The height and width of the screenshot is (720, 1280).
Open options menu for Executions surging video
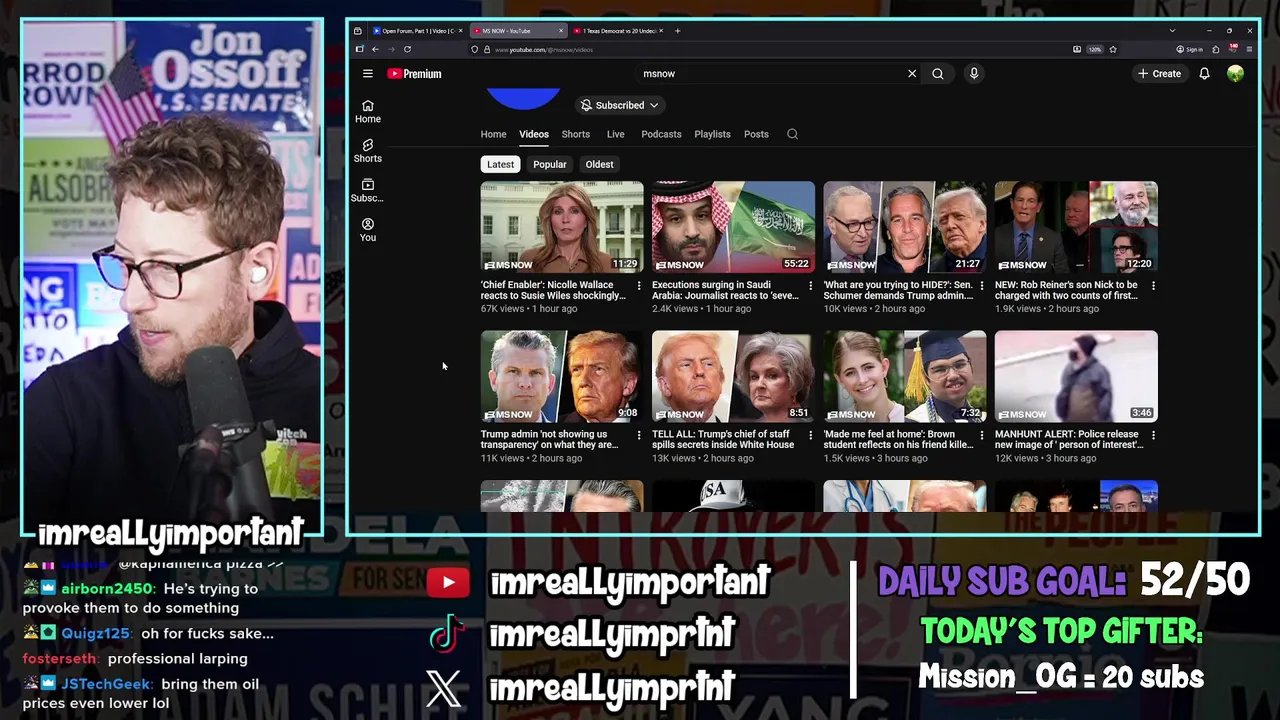(x=810, y=286)
